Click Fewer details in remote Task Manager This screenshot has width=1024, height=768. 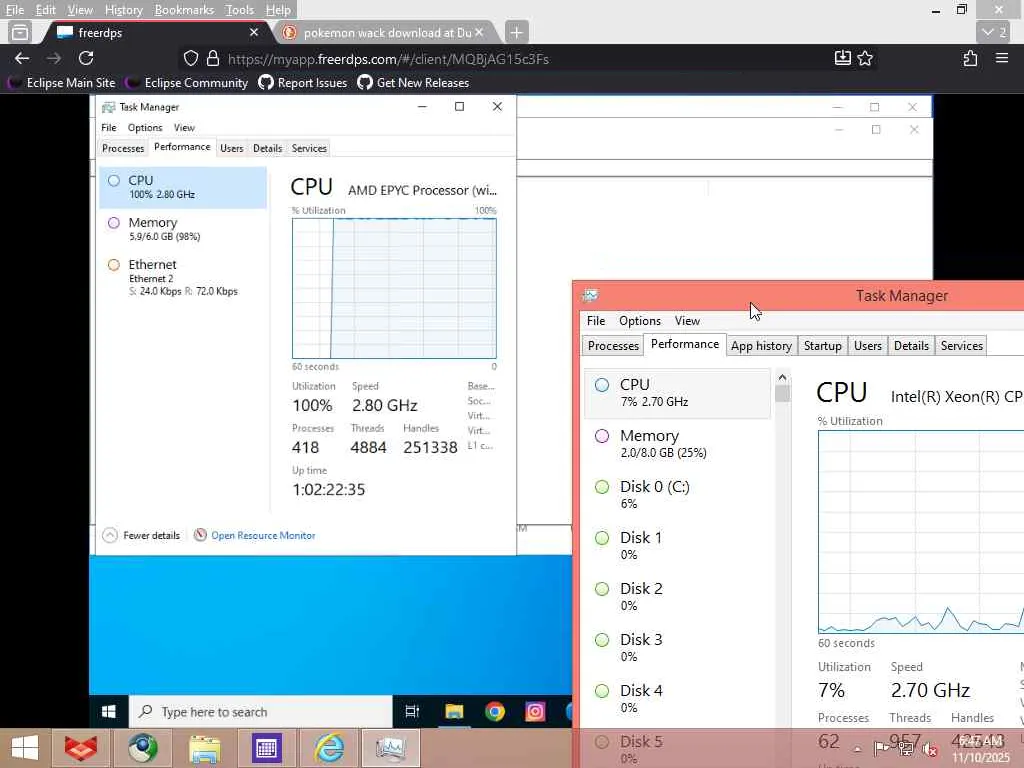pyautogui.click(x=142, y=536)
